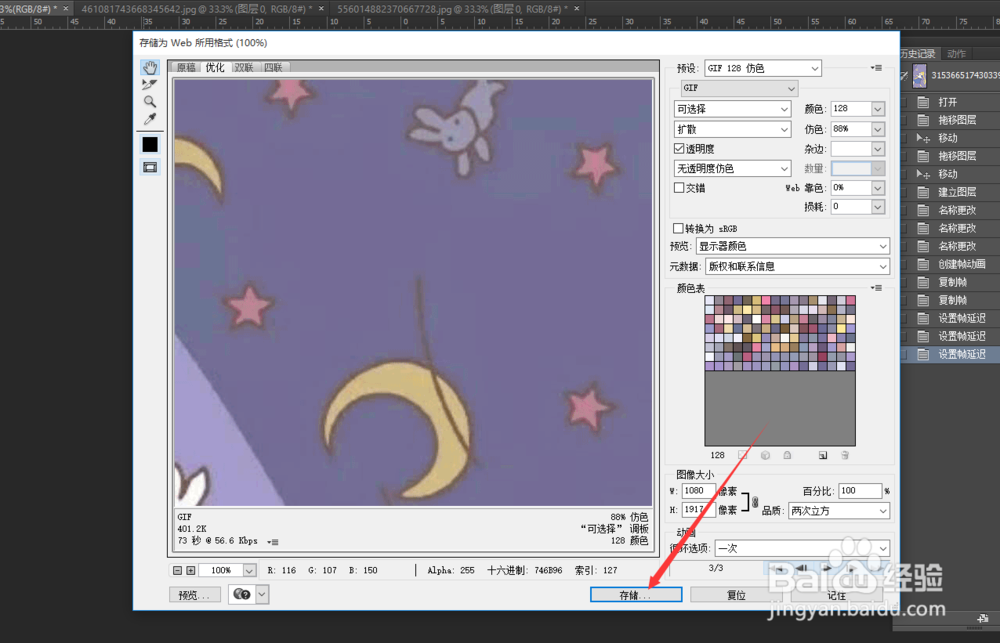Image resolution: width=1000 pixels, height=643 pixels.
Task: Click the black eyedropper color swatch
Action: click(150, 143)
